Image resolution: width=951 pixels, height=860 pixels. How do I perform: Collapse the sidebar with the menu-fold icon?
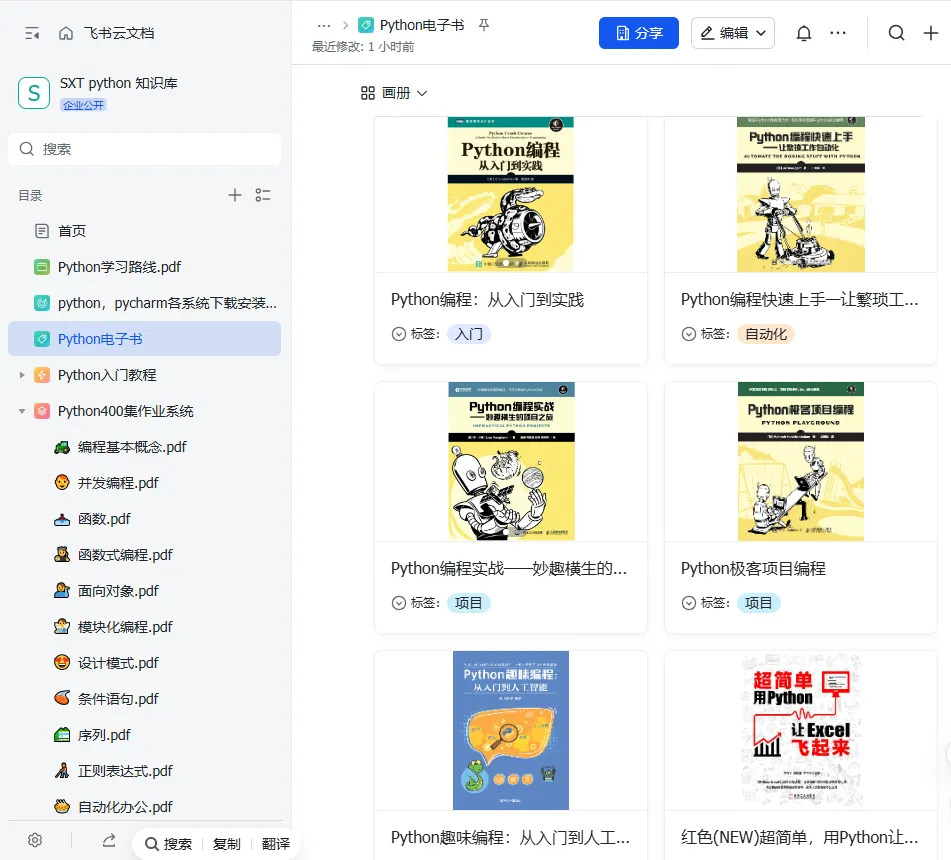click(x=32, y=33)
